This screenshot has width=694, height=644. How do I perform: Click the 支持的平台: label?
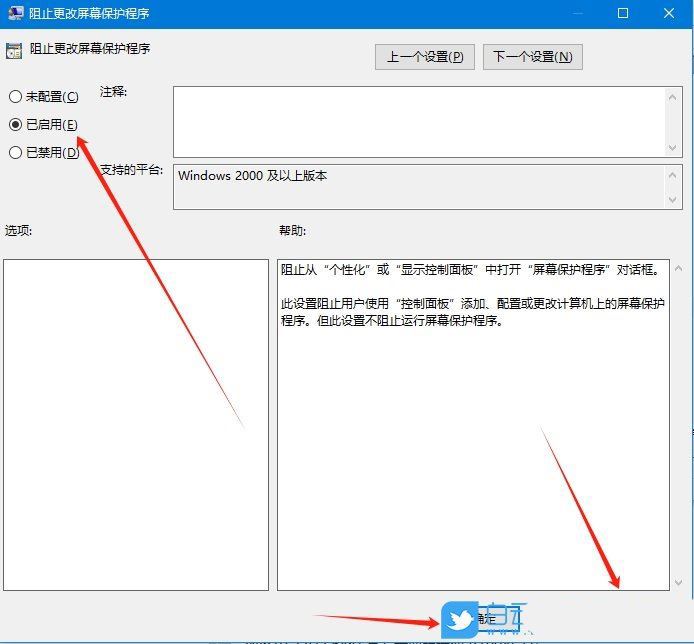click(x=131, y=170)
